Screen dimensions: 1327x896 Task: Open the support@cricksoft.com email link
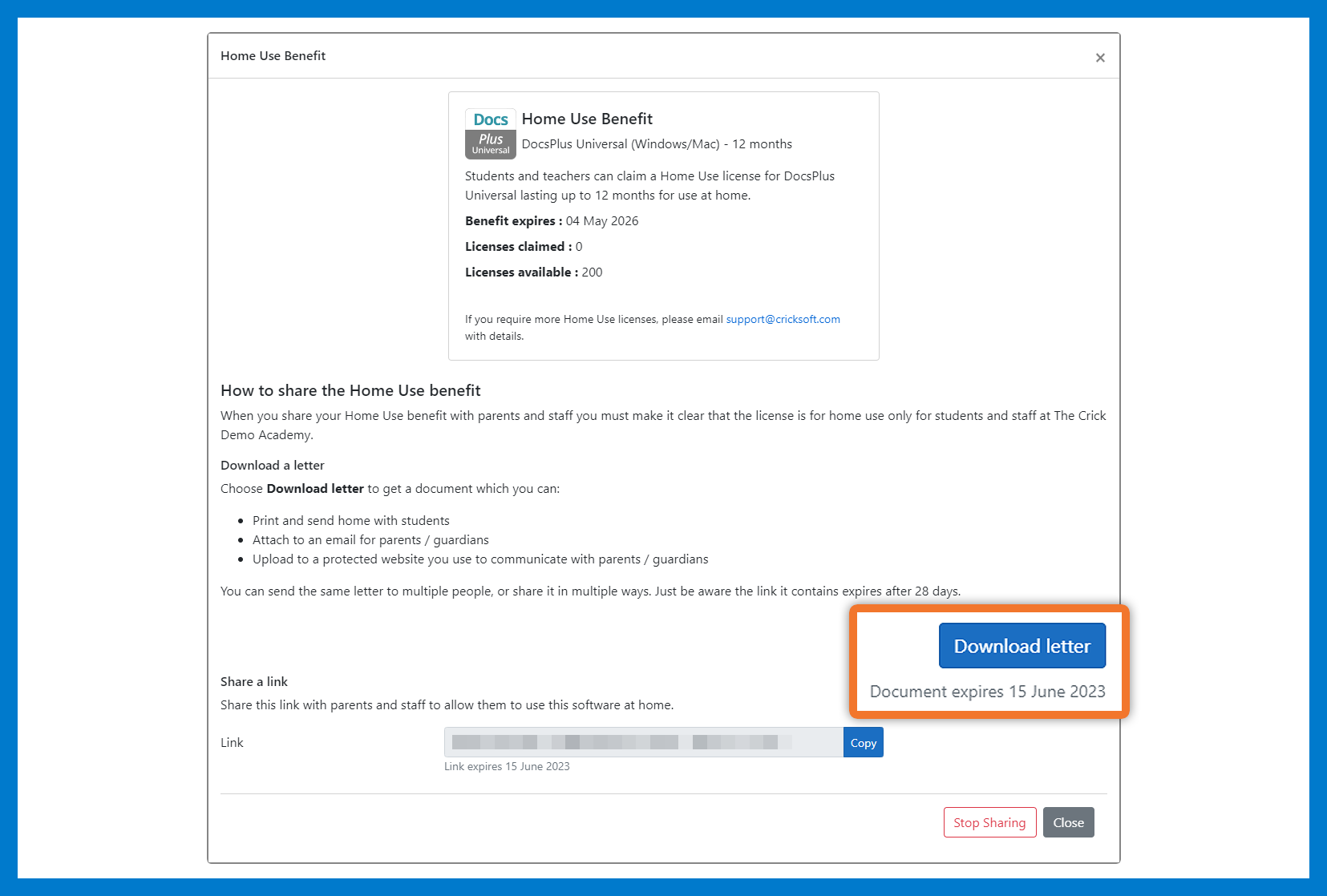point(783,319)
